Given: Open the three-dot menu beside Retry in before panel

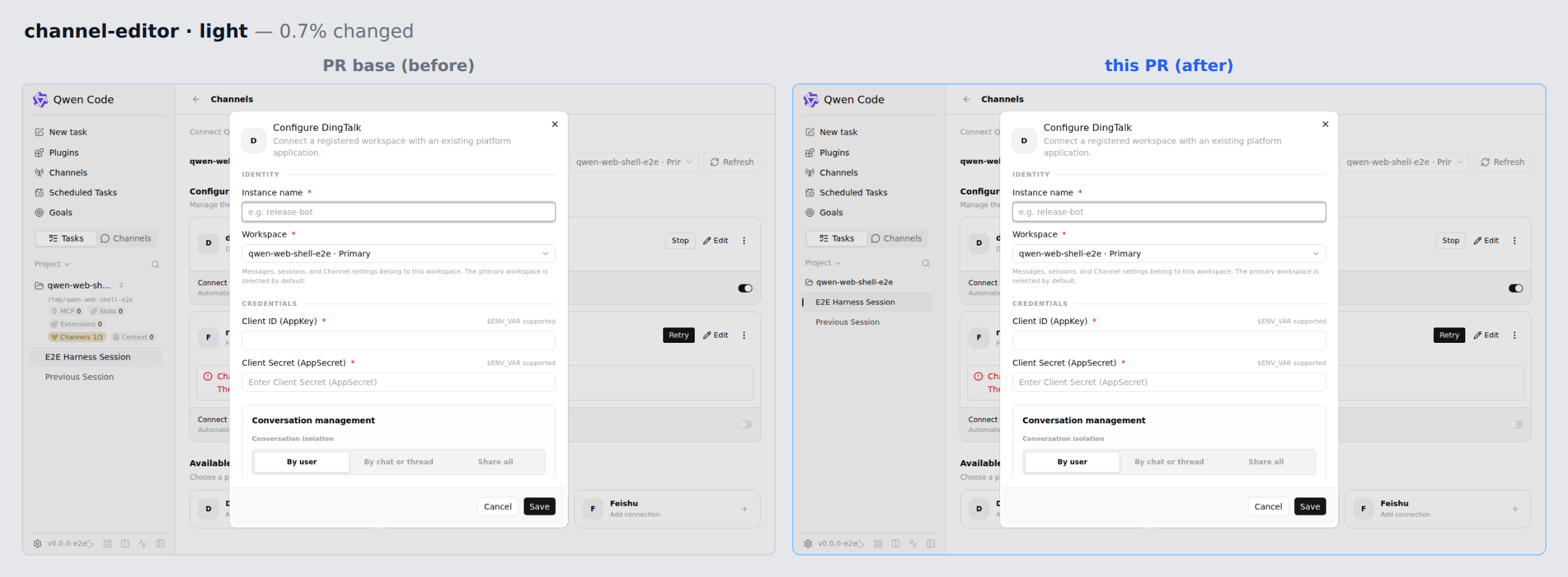Looking at the screenshot, I should point(744,335).
